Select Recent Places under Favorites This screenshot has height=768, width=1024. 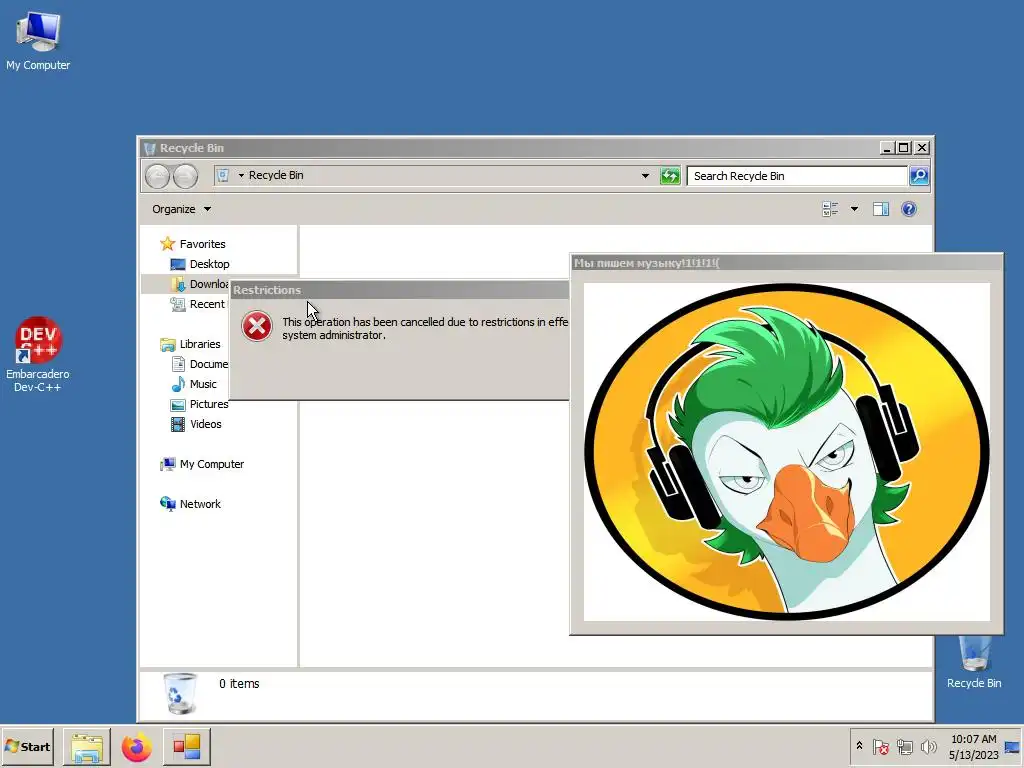tap(199, 304)
